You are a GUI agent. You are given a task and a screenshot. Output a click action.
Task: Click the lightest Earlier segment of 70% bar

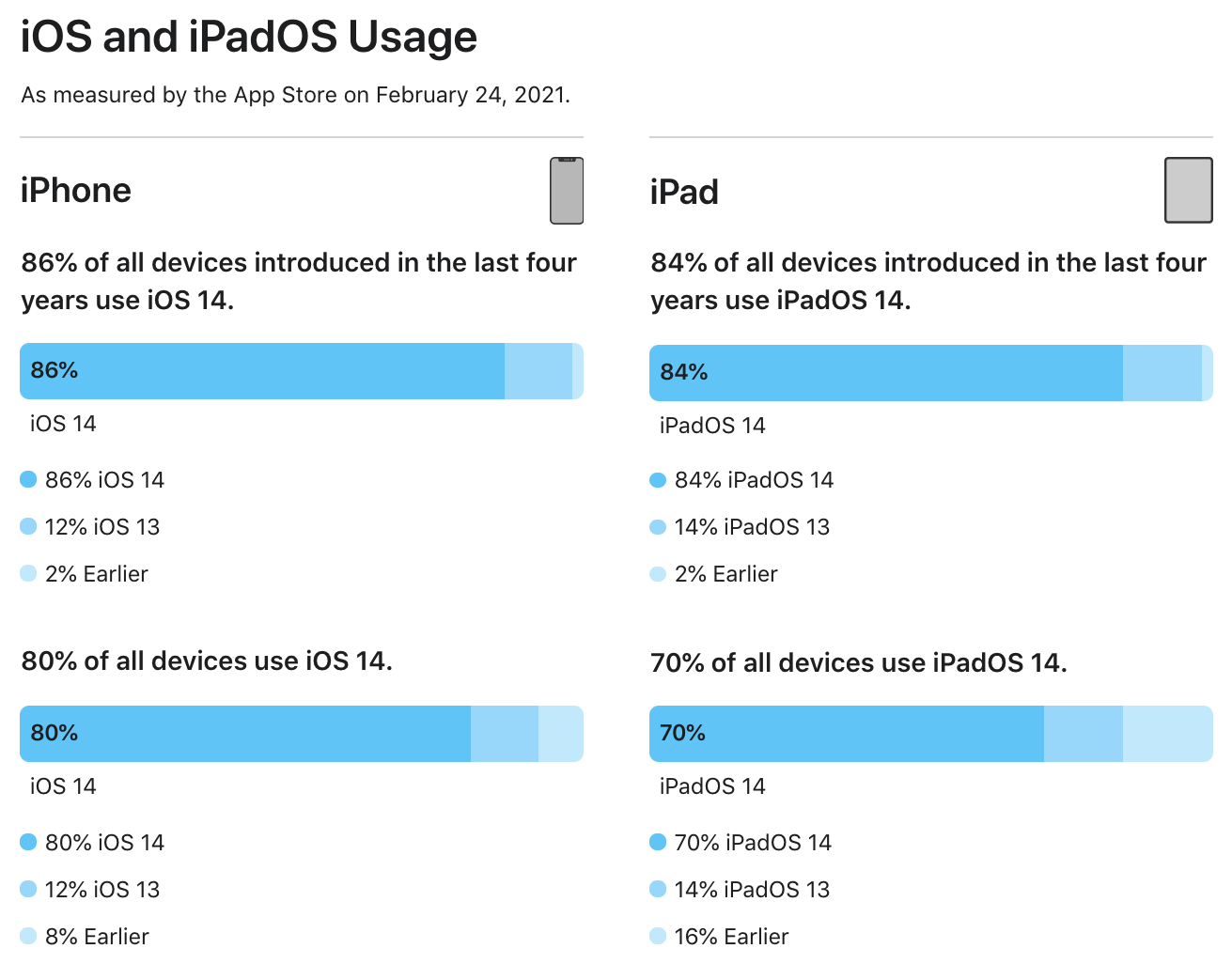(x=1168, y=734)
